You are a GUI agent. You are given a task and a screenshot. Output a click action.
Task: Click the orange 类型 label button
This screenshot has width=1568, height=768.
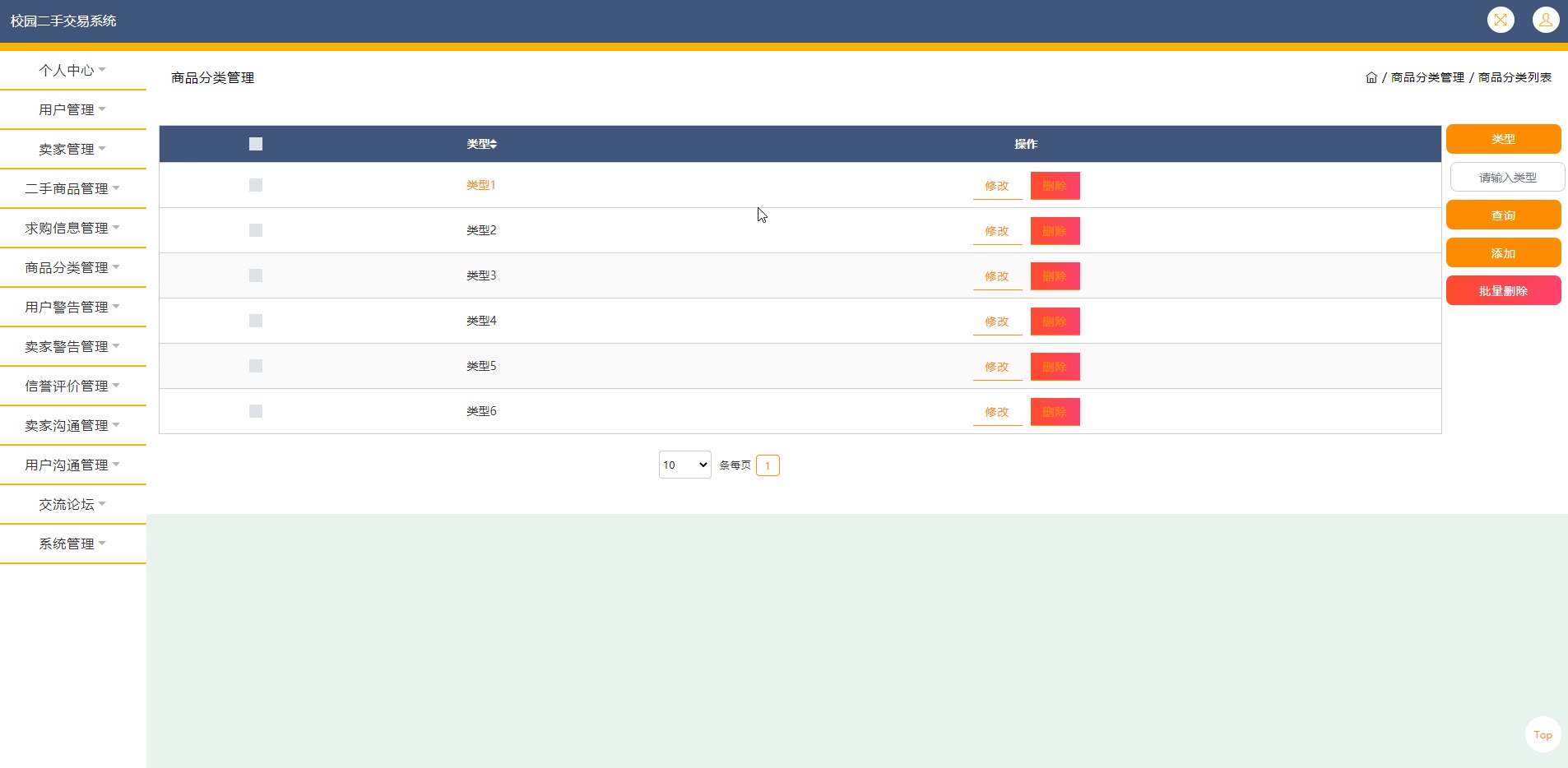pyautogui.click(x=1503, y=139)
